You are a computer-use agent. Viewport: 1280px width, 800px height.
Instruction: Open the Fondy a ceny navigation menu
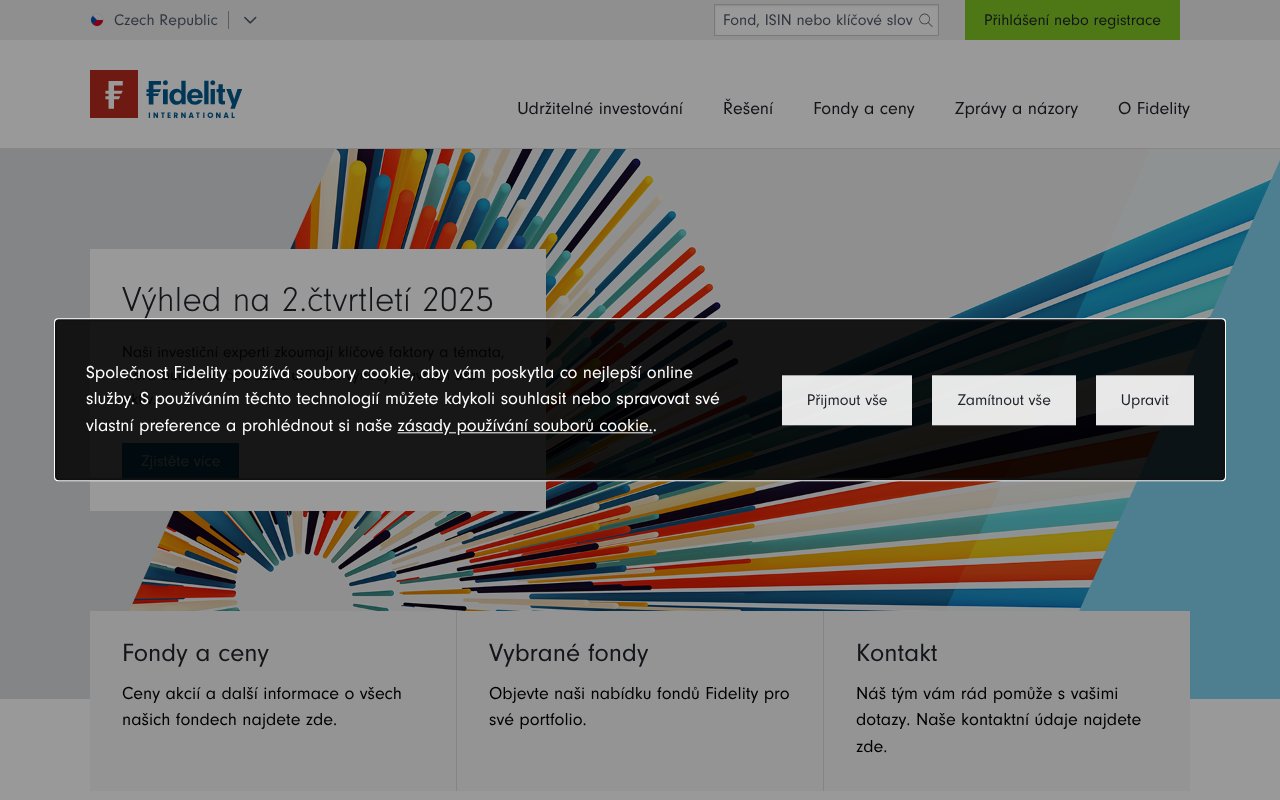click(x=862, y=108)
